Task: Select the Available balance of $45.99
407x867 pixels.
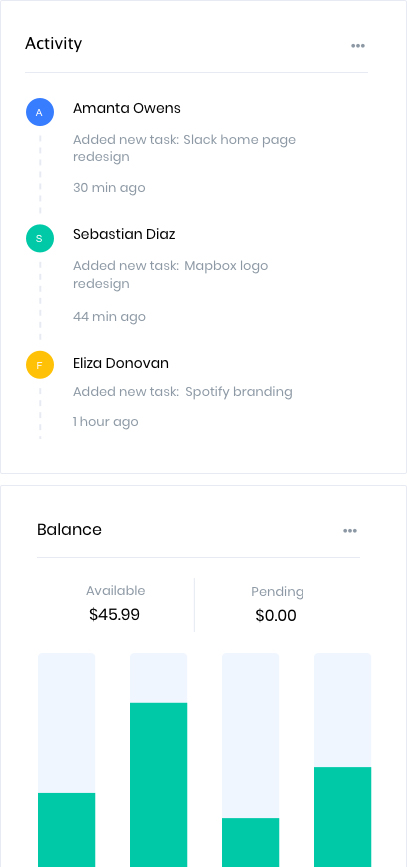Action: [114, 614]
